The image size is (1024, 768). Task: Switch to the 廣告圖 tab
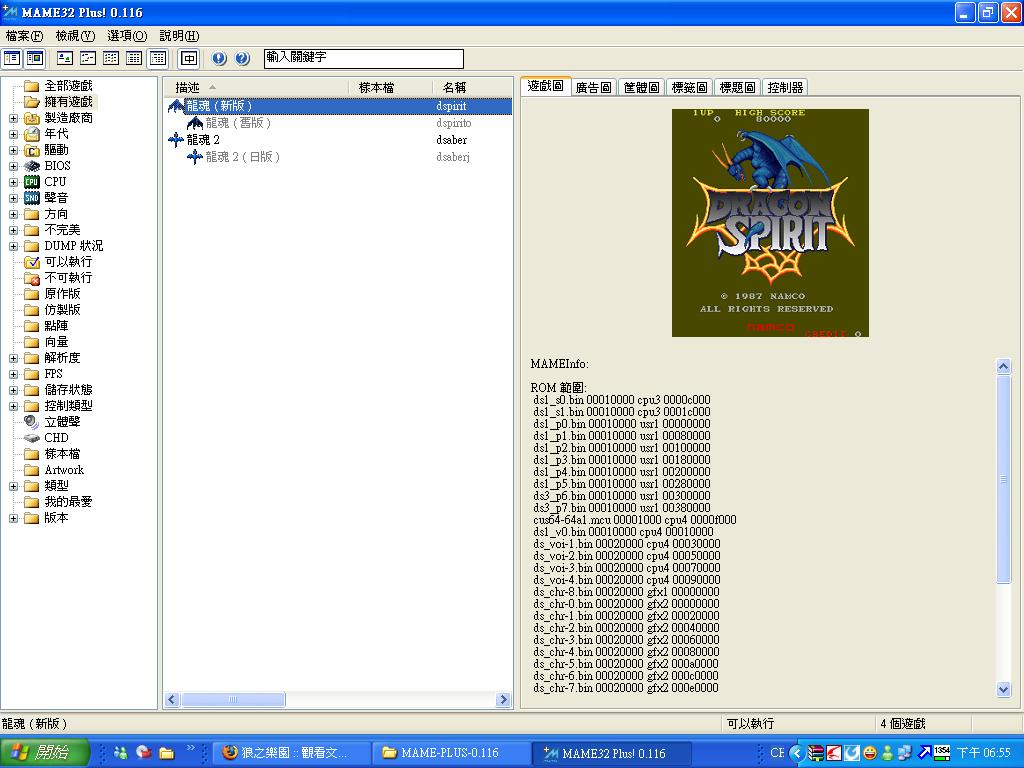(x=593, y=88)
